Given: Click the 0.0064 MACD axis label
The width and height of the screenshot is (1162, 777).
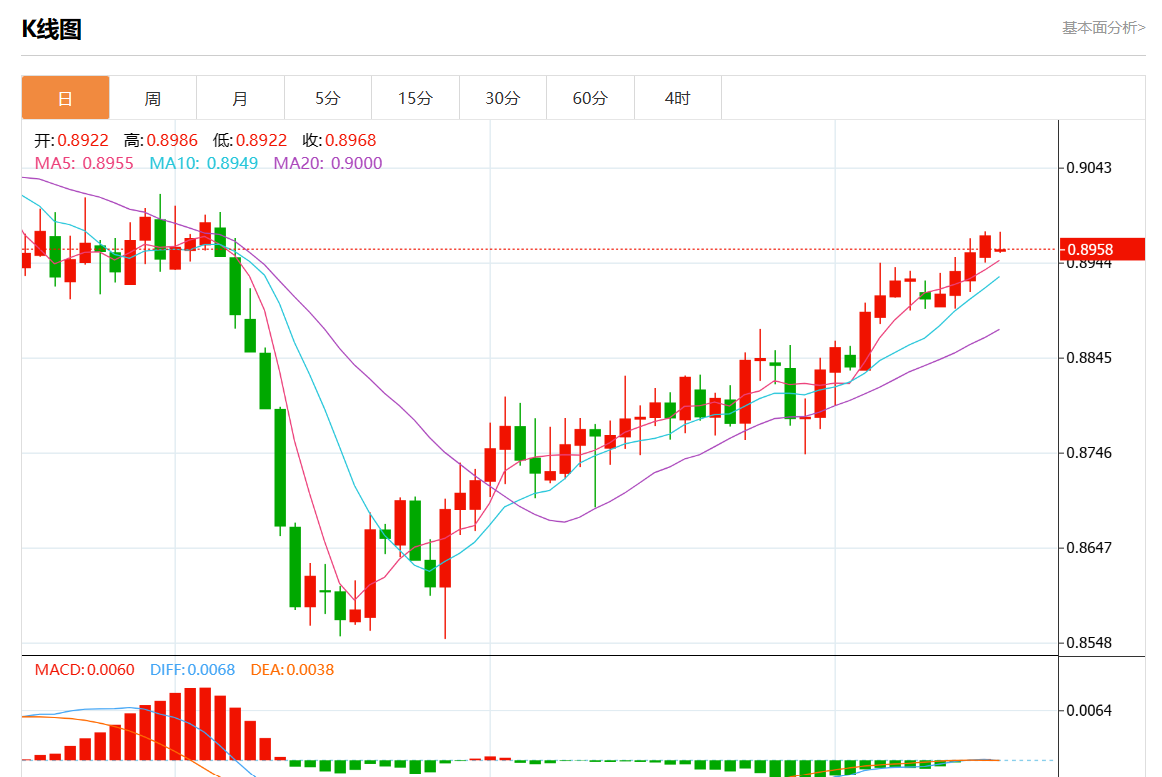Looking at the screenshot, I should coord(1089,710).
